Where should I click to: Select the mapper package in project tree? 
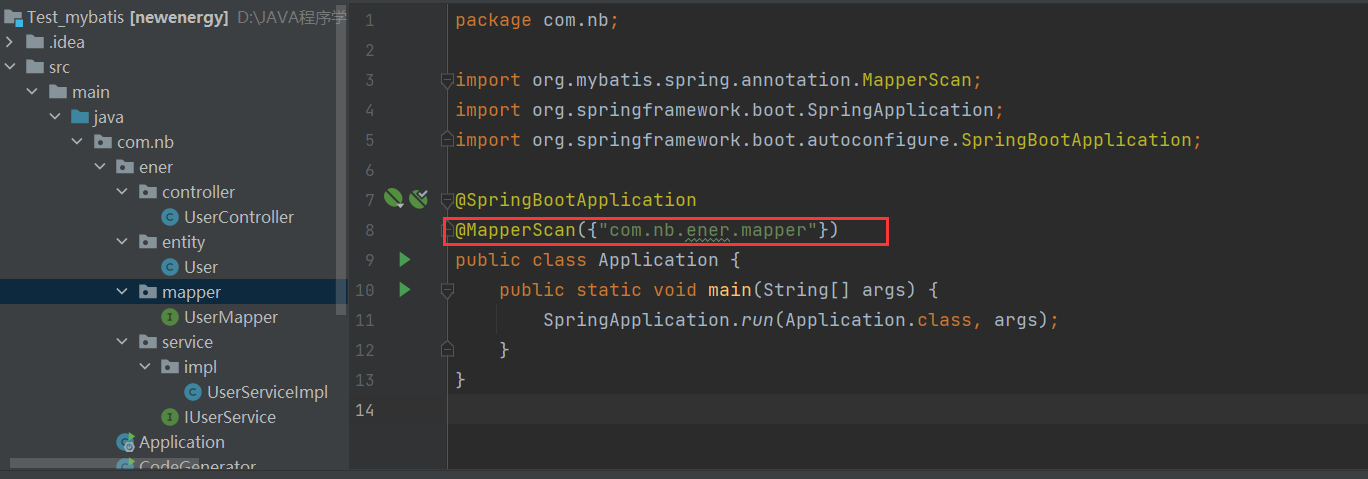click(x=191, y=292)
